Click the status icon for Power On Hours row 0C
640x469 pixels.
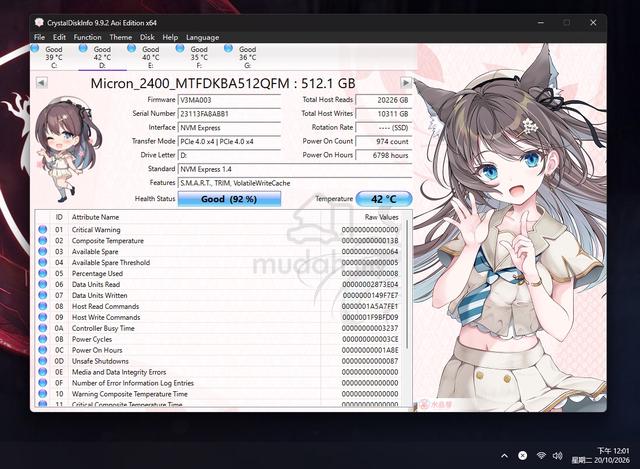click(42, 350)
